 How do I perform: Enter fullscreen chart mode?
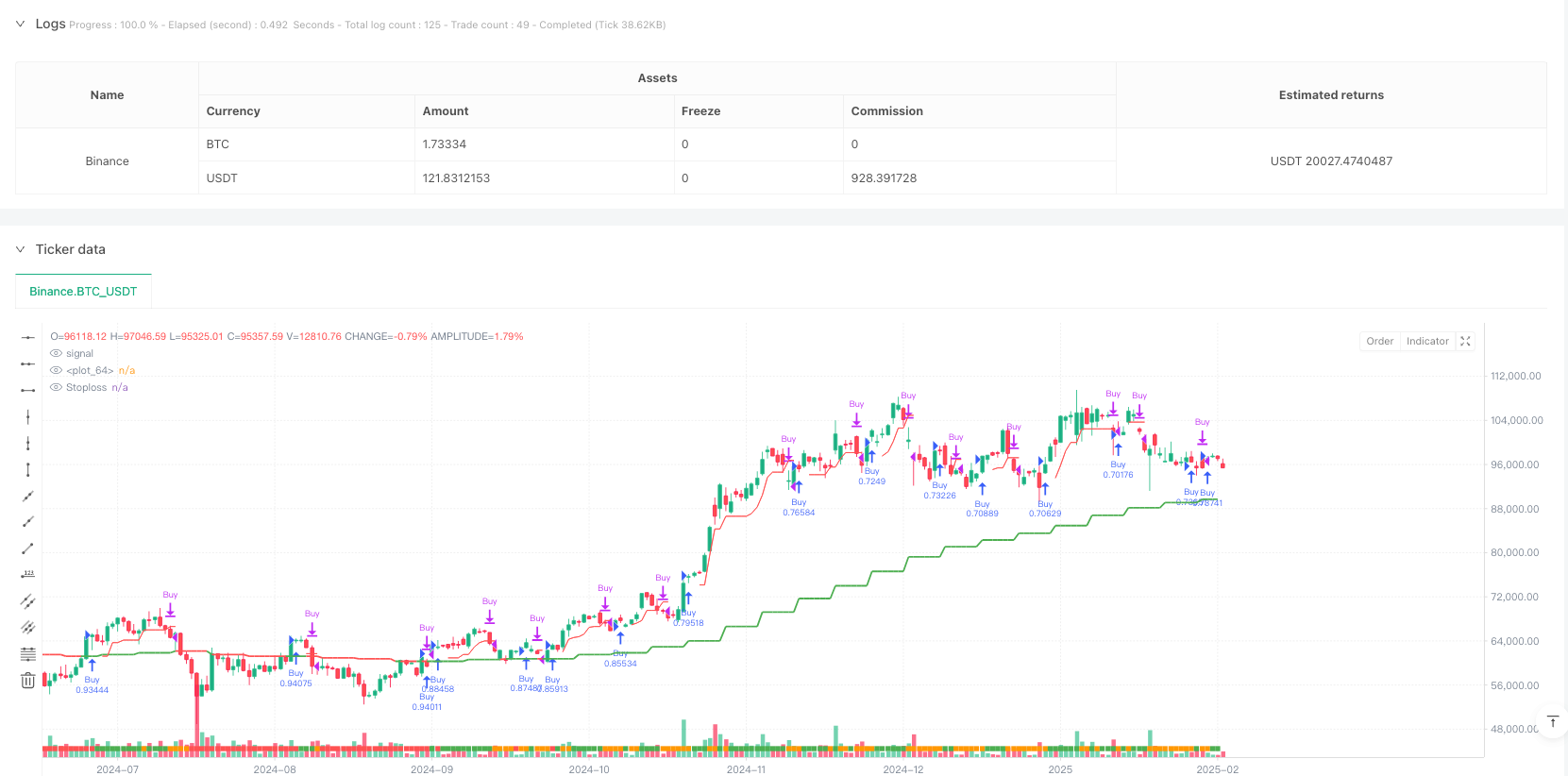click(1465, 342)
